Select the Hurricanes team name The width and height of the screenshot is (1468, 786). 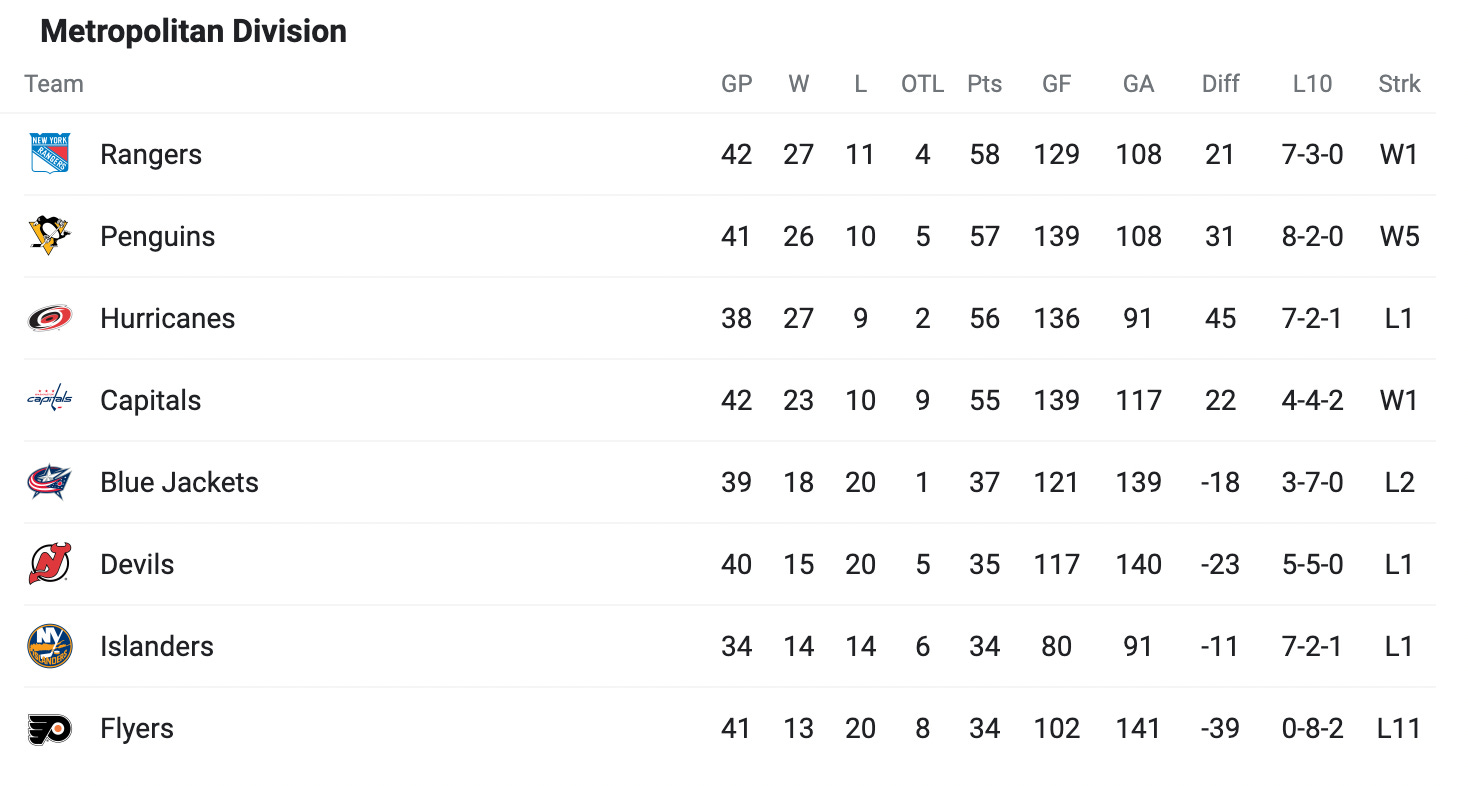[x=168, y=318]
